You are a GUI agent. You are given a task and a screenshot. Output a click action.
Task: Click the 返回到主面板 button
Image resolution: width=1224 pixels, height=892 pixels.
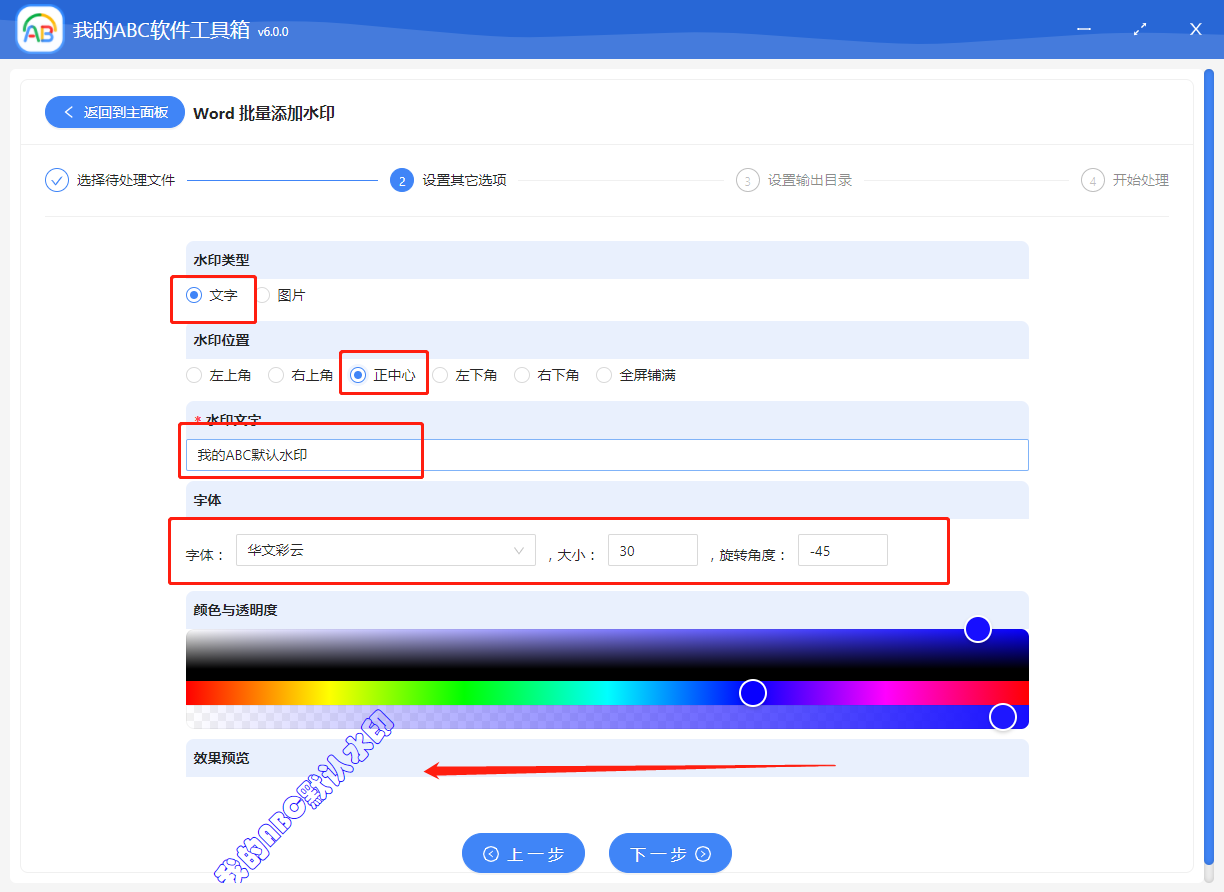(x=114, y=112)
